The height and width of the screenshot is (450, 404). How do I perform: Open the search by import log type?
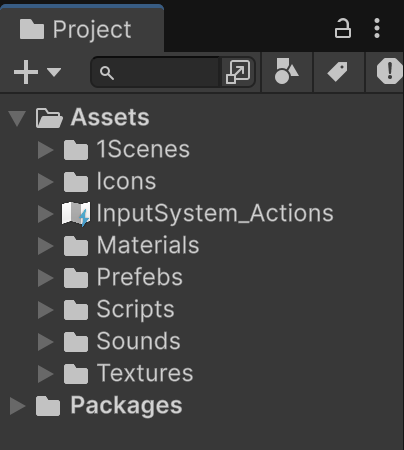click(389, 71)
